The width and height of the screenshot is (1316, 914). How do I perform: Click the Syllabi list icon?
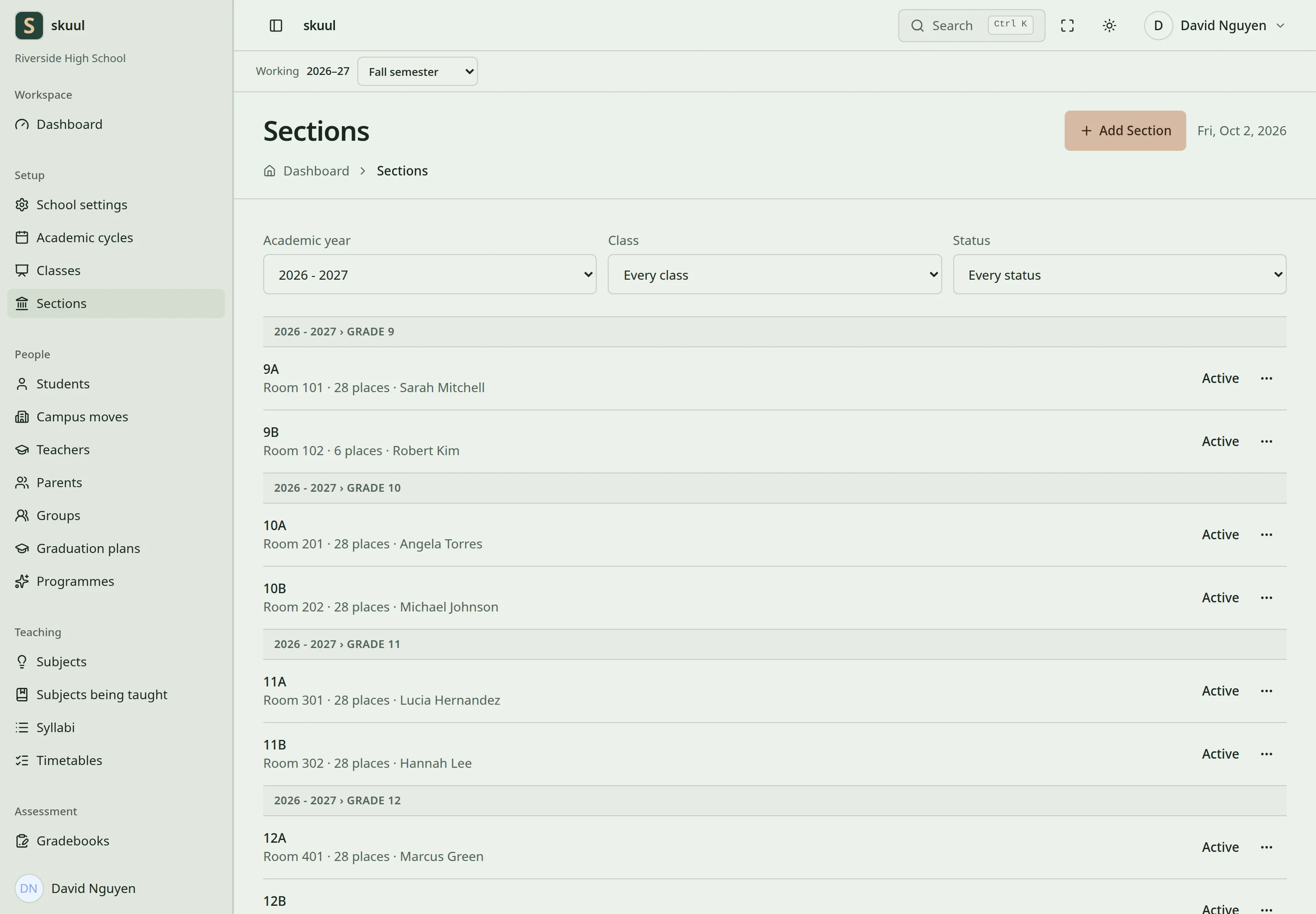[22, 727]
